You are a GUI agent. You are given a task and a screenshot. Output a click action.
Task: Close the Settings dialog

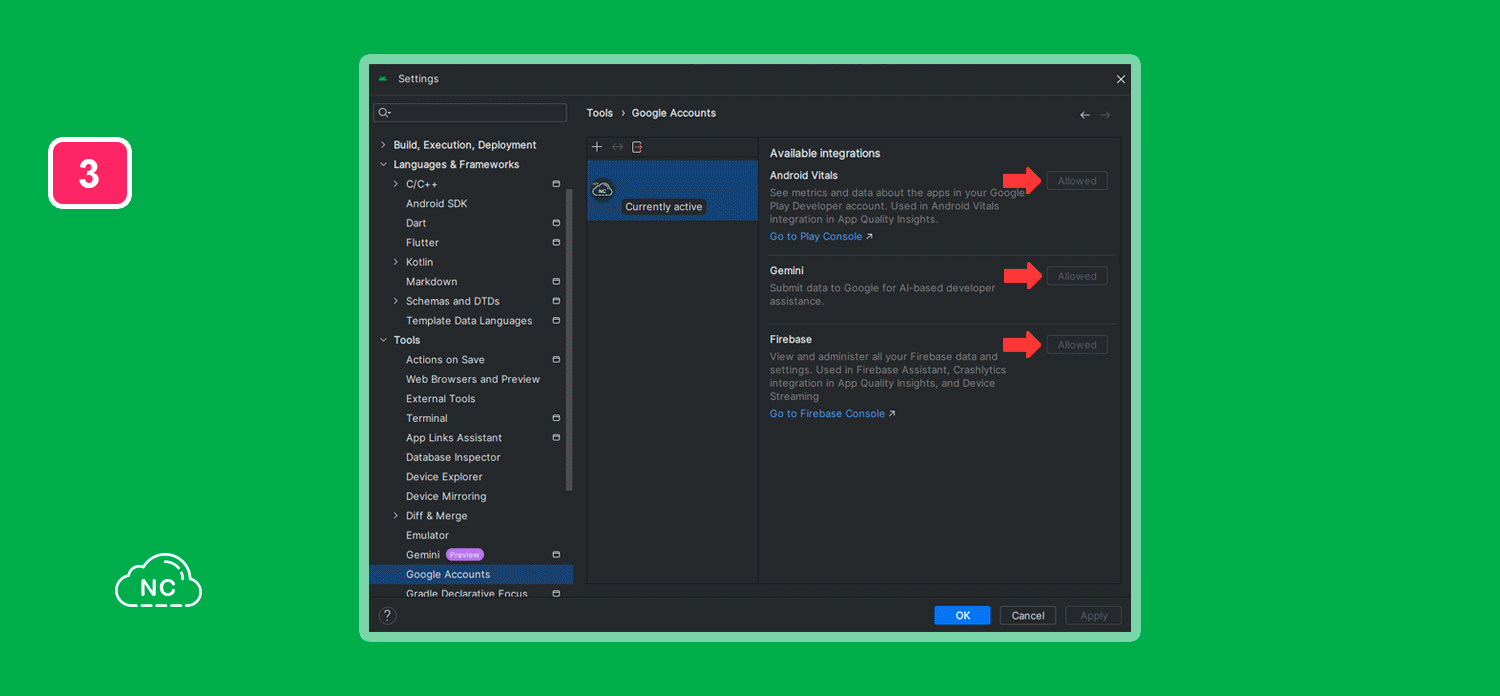click(x=1120, y=79)
